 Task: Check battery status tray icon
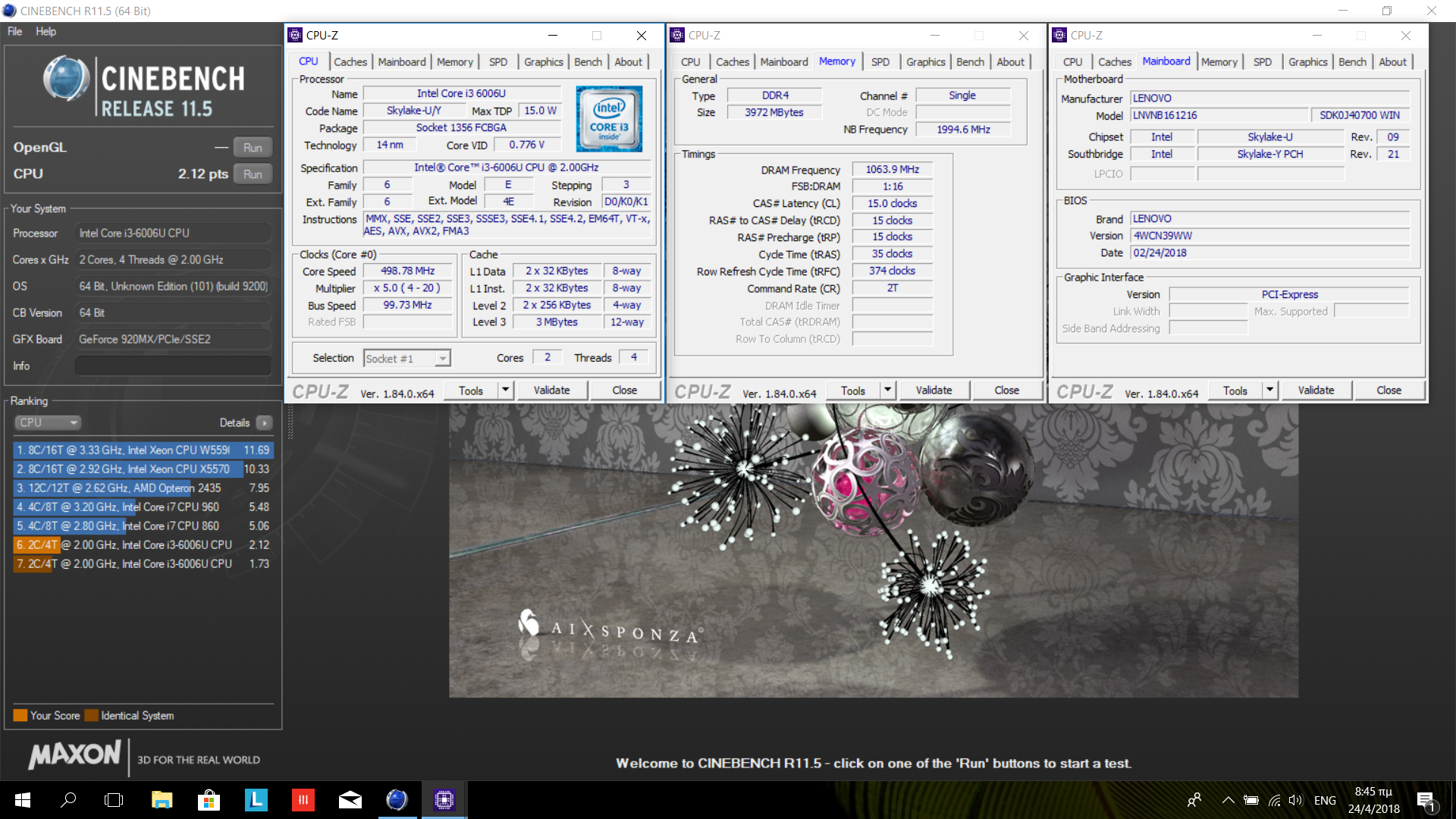pyautogui.click(x=1251, y=800)
